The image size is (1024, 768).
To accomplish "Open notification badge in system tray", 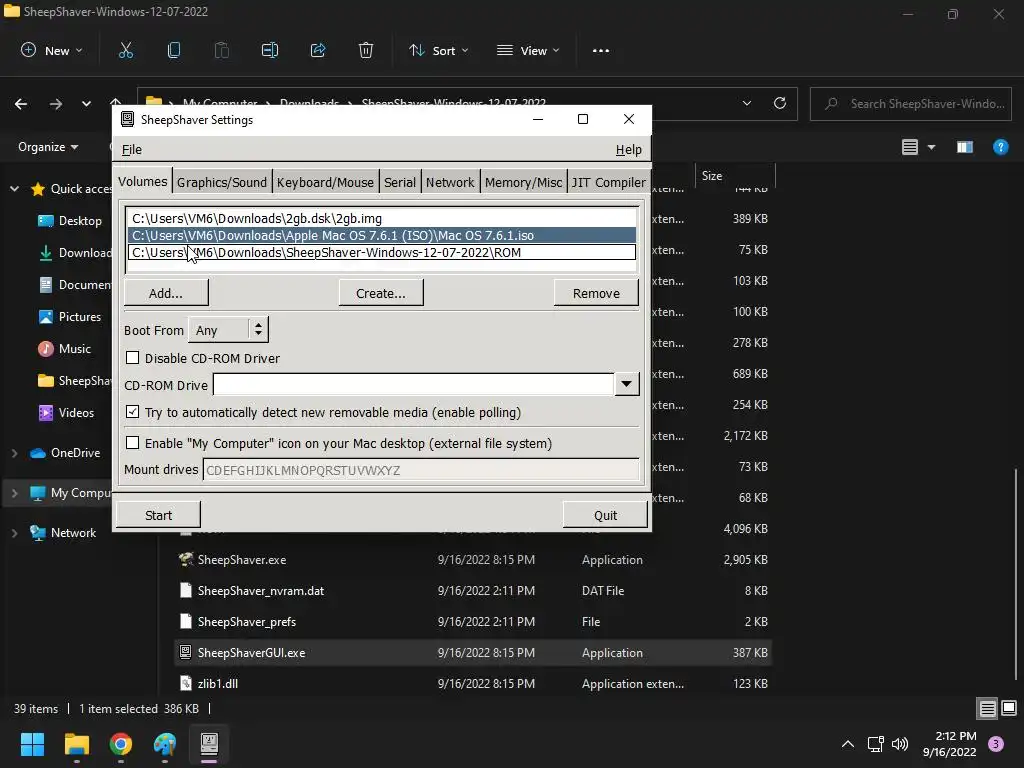I will click(x=996, y=744).
